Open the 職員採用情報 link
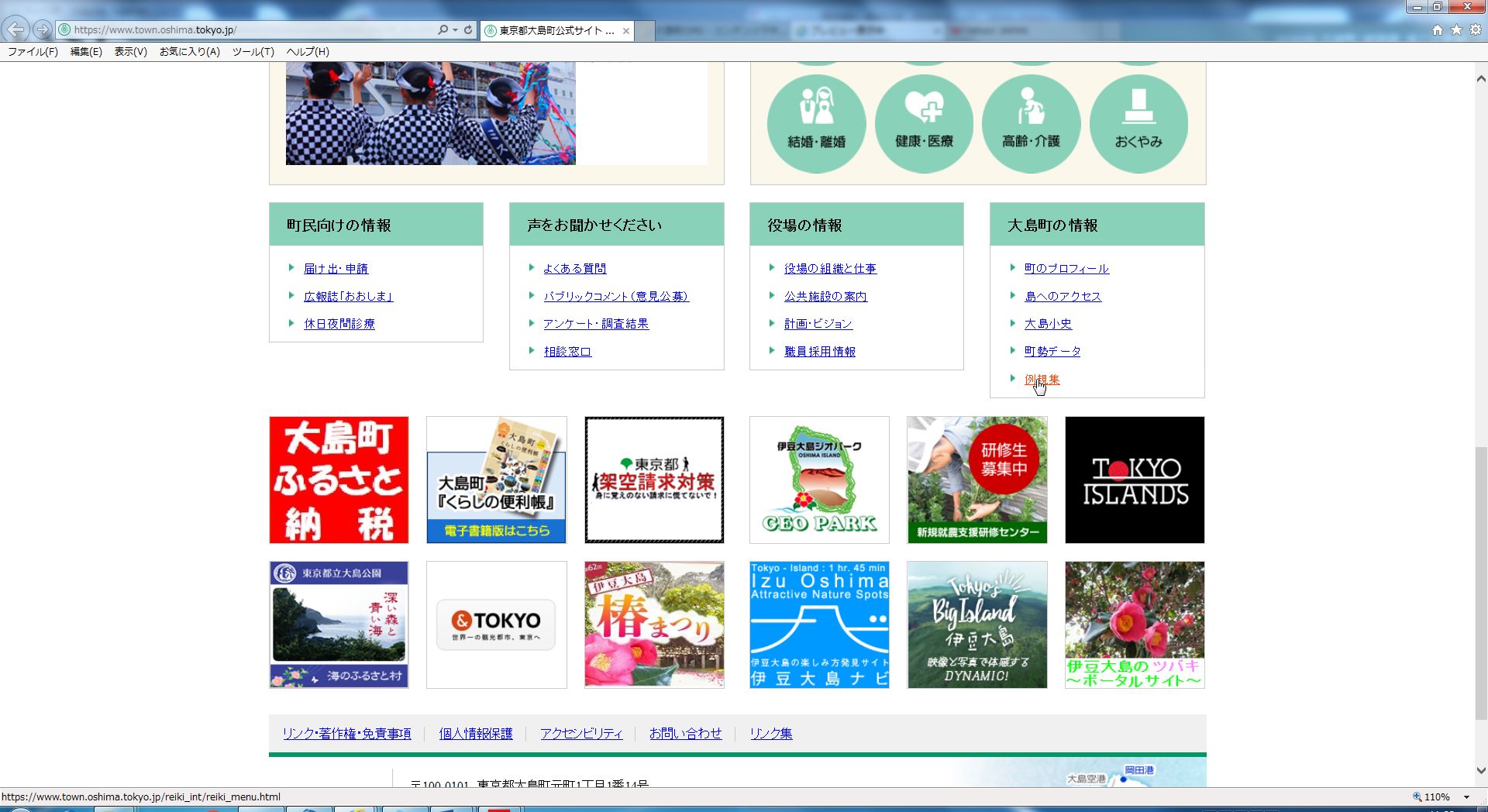 coord(820,352)
